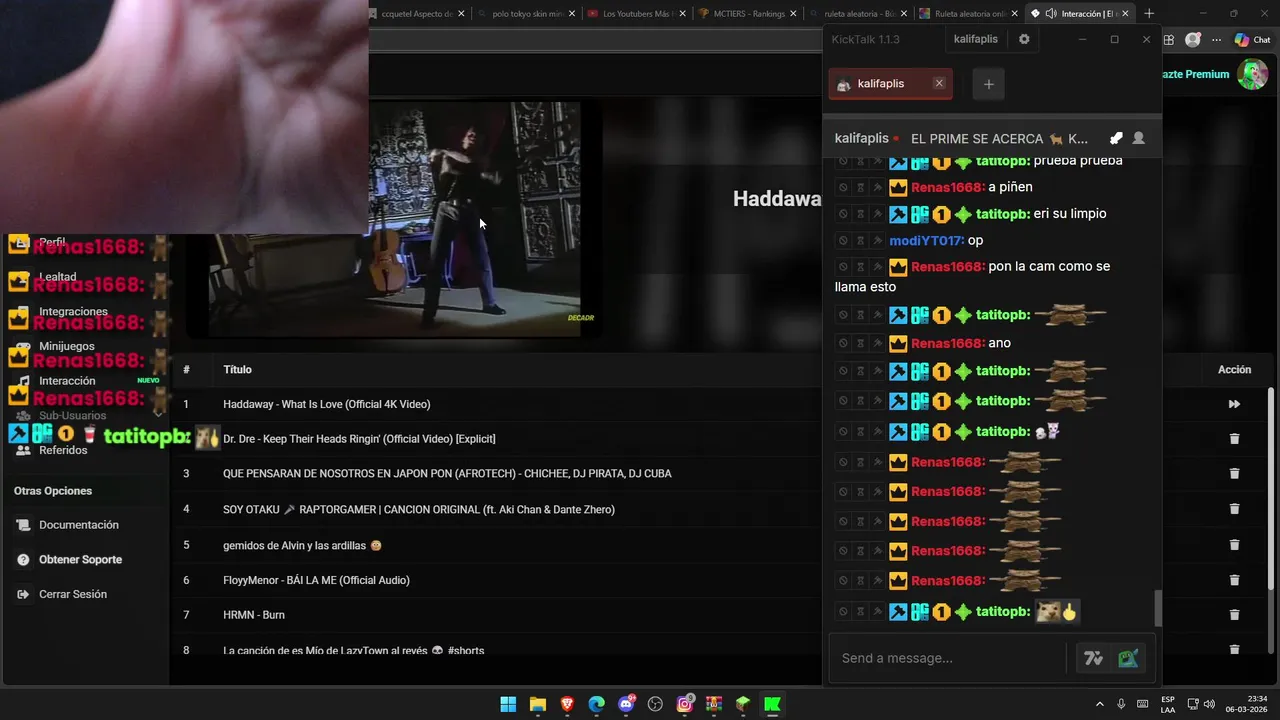Click the Hazte Premium link
Image resolution: width=1280 pixels, height=720 pixels.
click(x=1195, y=74)
